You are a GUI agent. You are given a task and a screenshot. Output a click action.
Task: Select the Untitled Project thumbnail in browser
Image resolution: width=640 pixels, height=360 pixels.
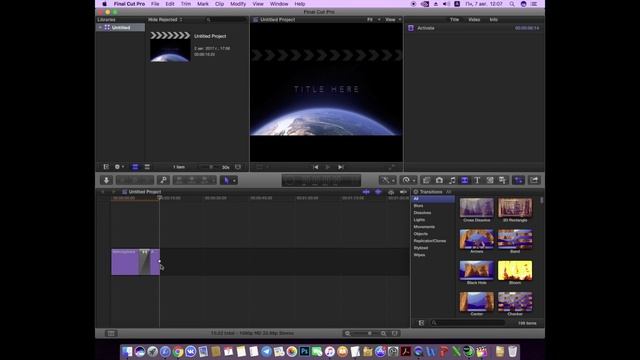170,47
